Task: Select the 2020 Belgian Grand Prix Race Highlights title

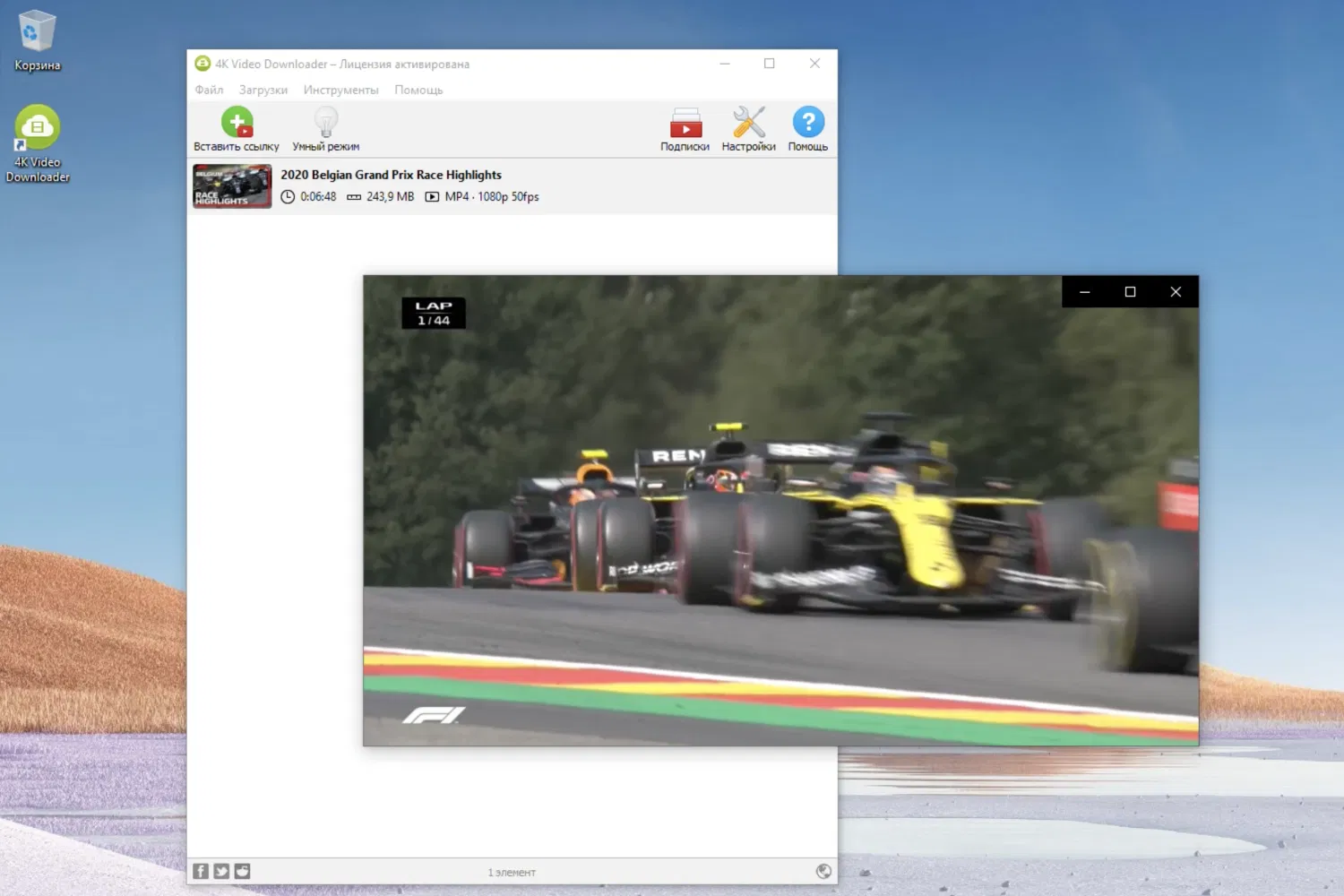Action: pyautogui.click(x=391, y=174)
